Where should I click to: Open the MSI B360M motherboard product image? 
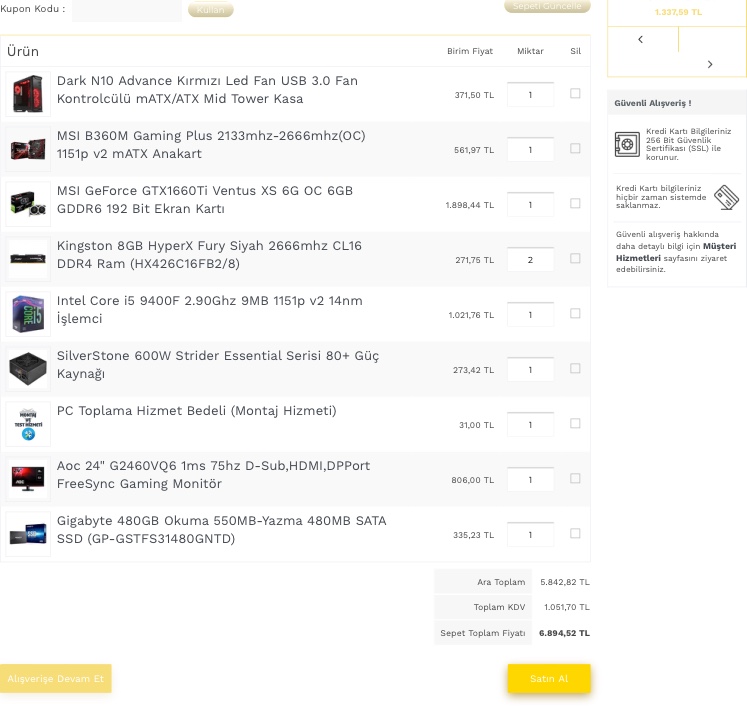click(x=28, y=149)
